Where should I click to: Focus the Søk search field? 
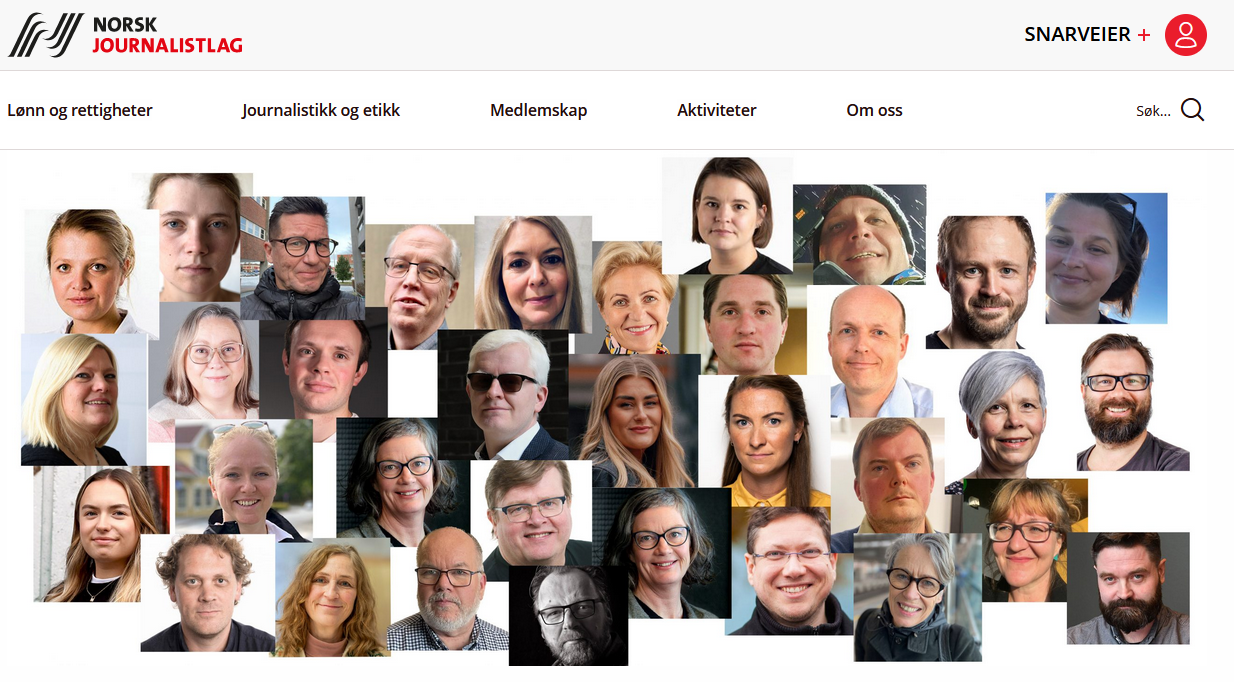coord(1153,111)
